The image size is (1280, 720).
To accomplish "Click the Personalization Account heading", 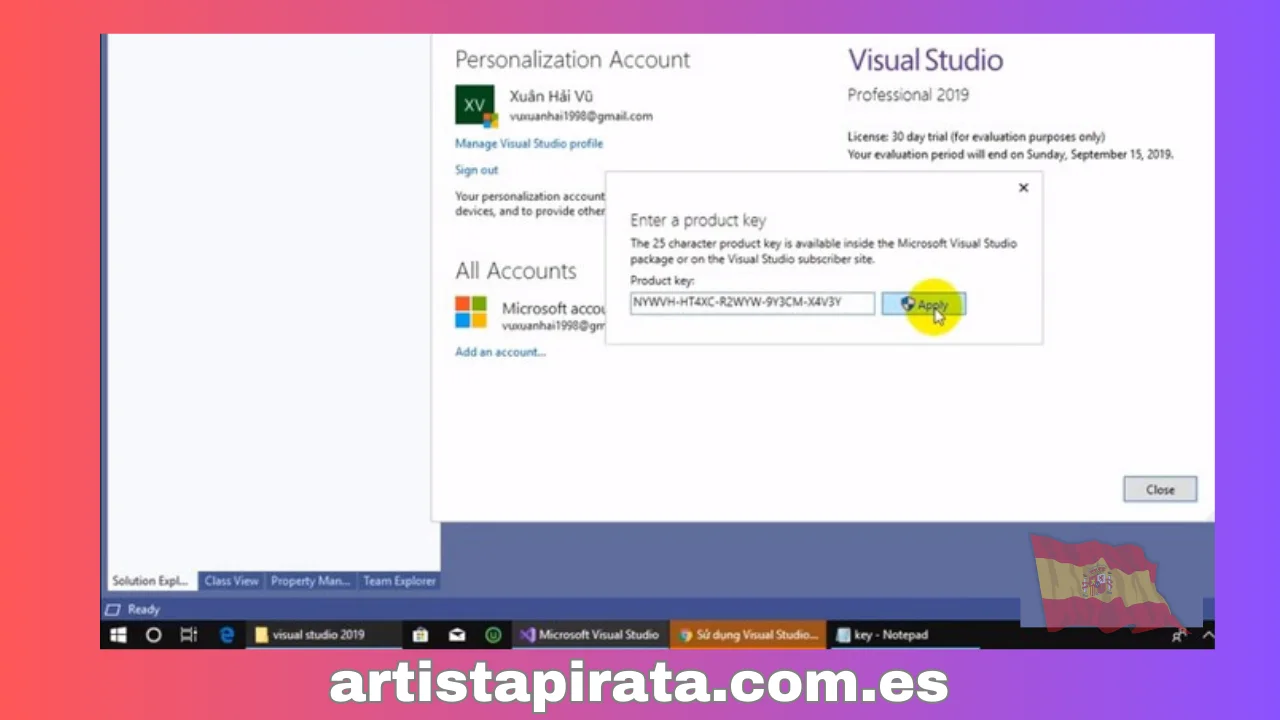I will 572,60.
